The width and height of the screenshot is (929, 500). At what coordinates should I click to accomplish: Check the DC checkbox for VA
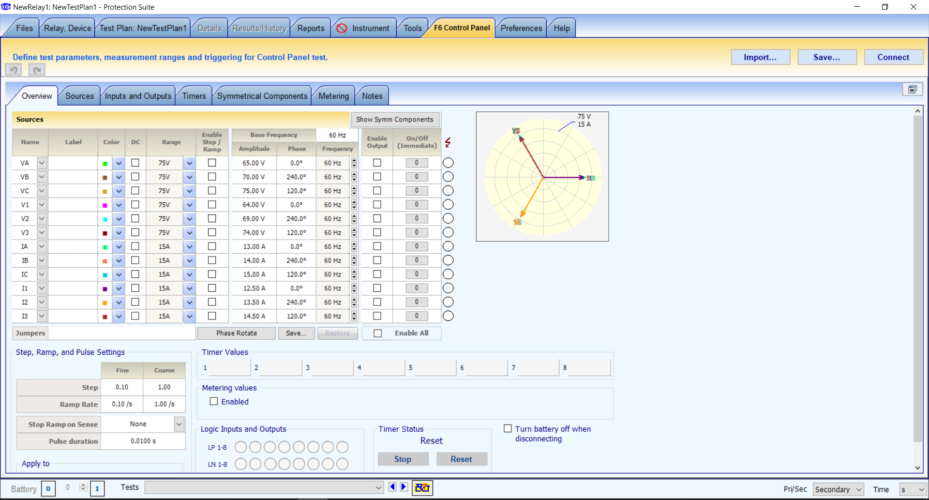coord(135,163)
